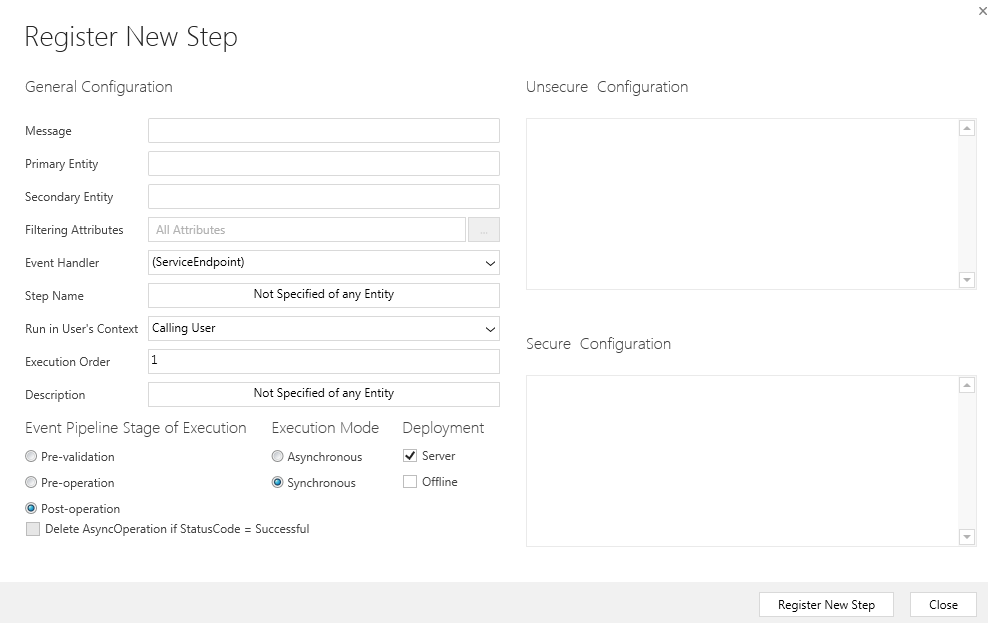This screenshot has width=988, height=623.
Task: Click the Primary Entity text box
Action: pyautogui.click(x=323, y=164)
